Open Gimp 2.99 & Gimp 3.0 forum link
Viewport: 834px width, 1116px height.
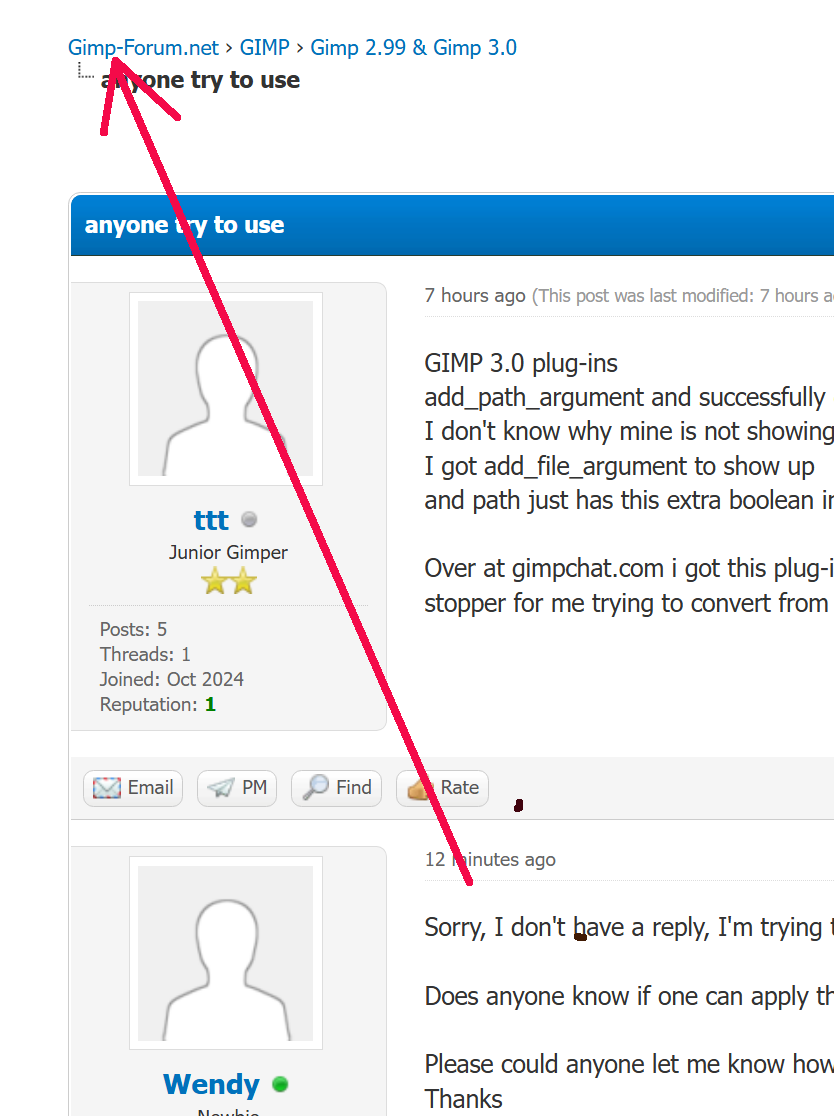413,48
